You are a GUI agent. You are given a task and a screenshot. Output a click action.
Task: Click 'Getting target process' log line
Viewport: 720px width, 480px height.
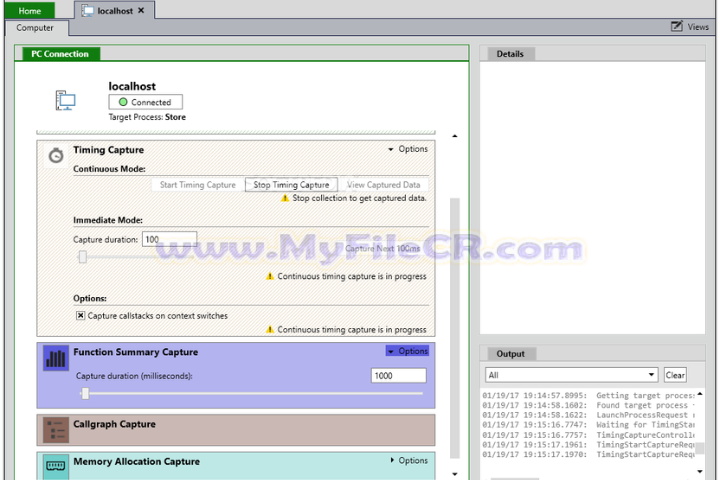[589, 395]
